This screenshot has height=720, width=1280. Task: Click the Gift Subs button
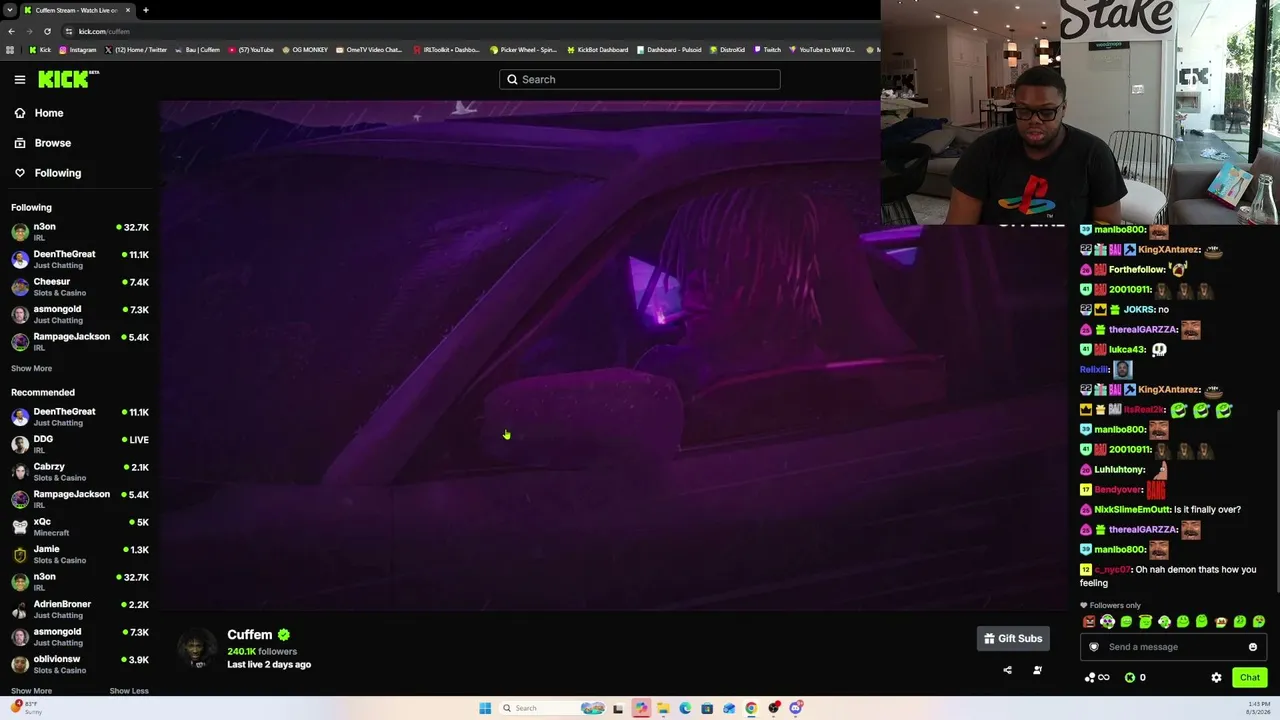(1013, 638)
